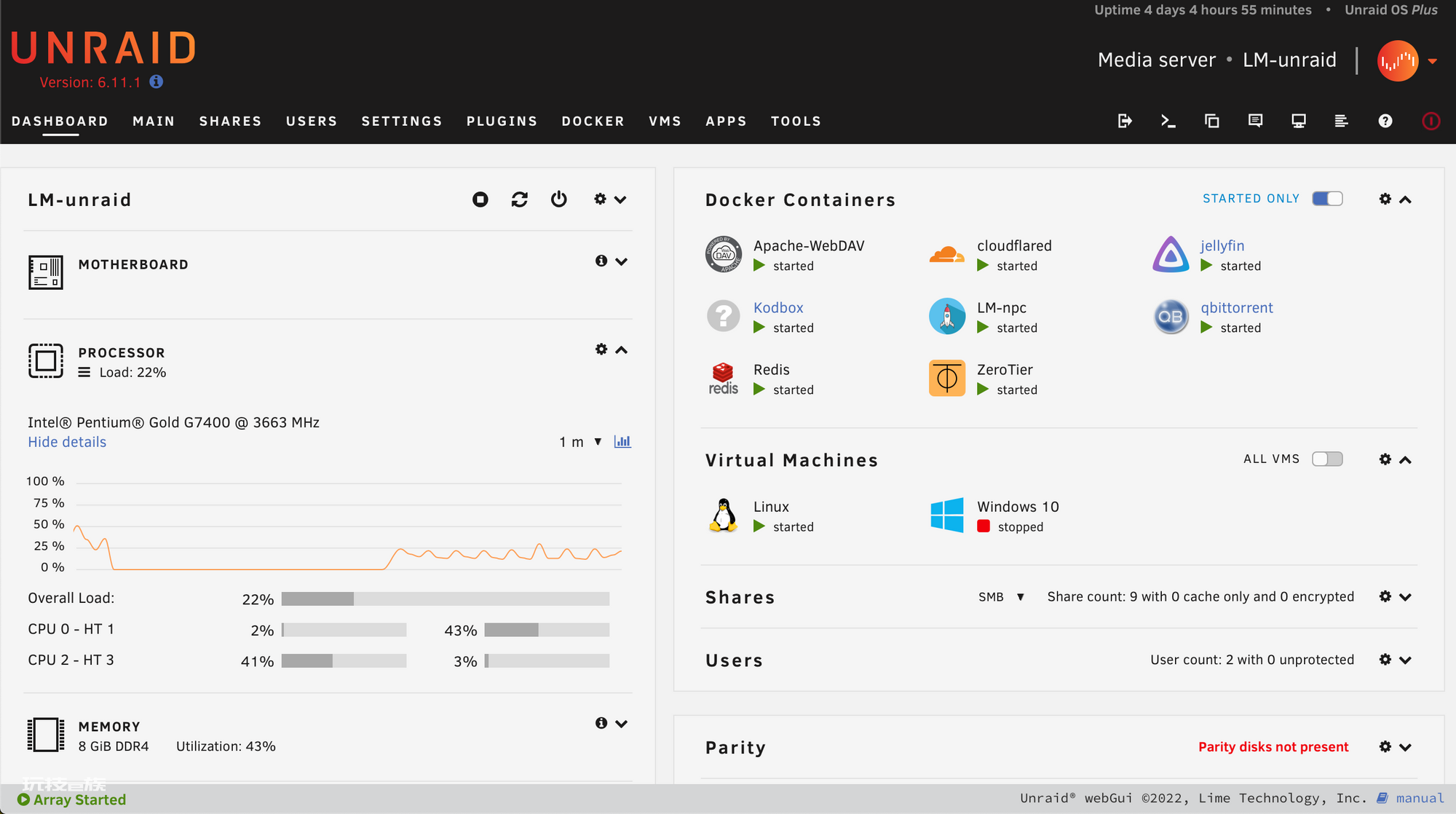
Task: Click the Apache-WebDAV container icon
Action: coord(724,255)
